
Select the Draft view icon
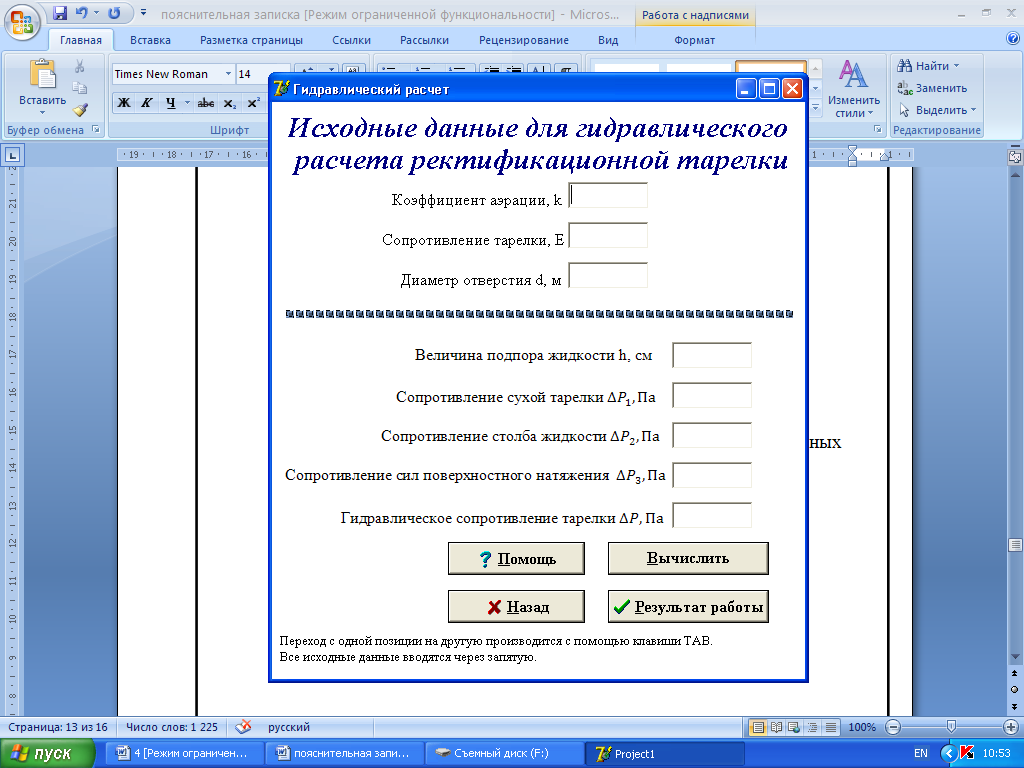pos(830,727)
